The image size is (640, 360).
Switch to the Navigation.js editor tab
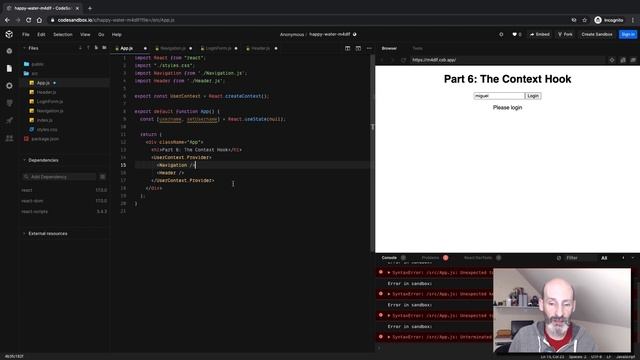click(x=173, y=48)
